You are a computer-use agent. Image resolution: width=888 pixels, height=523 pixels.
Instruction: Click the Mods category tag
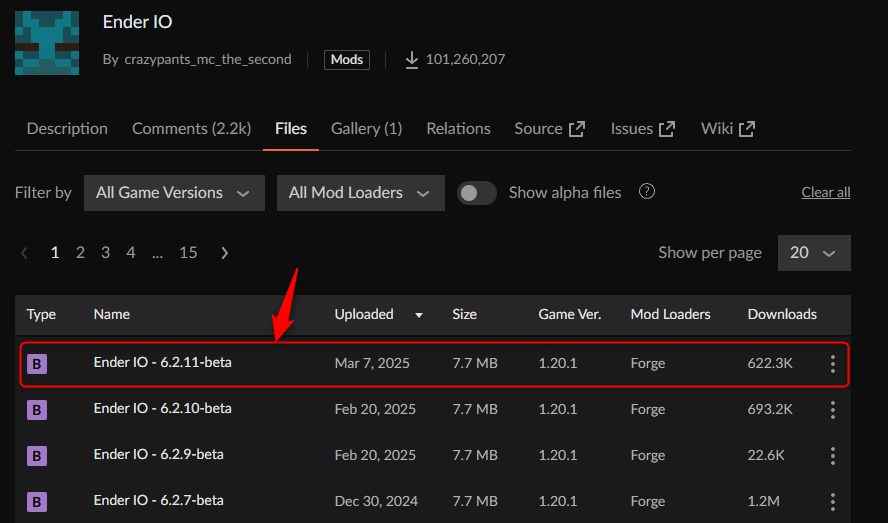pyautogui.click(x=347, y=59)
